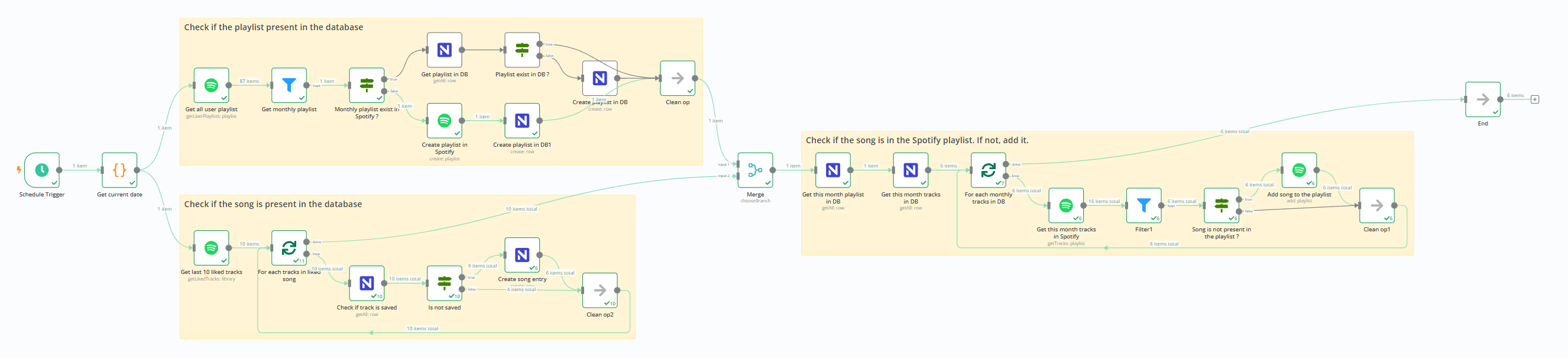Select the Get last 10 liked tracks node
The width and height of the screenshot is (1568, 358).
211,248
